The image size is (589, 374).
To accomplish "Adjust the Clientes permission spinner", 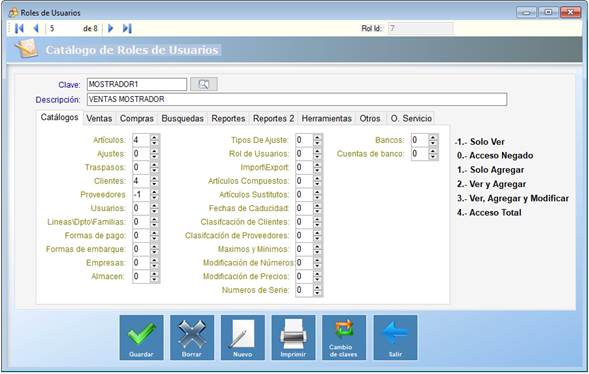I will [146, 181].
